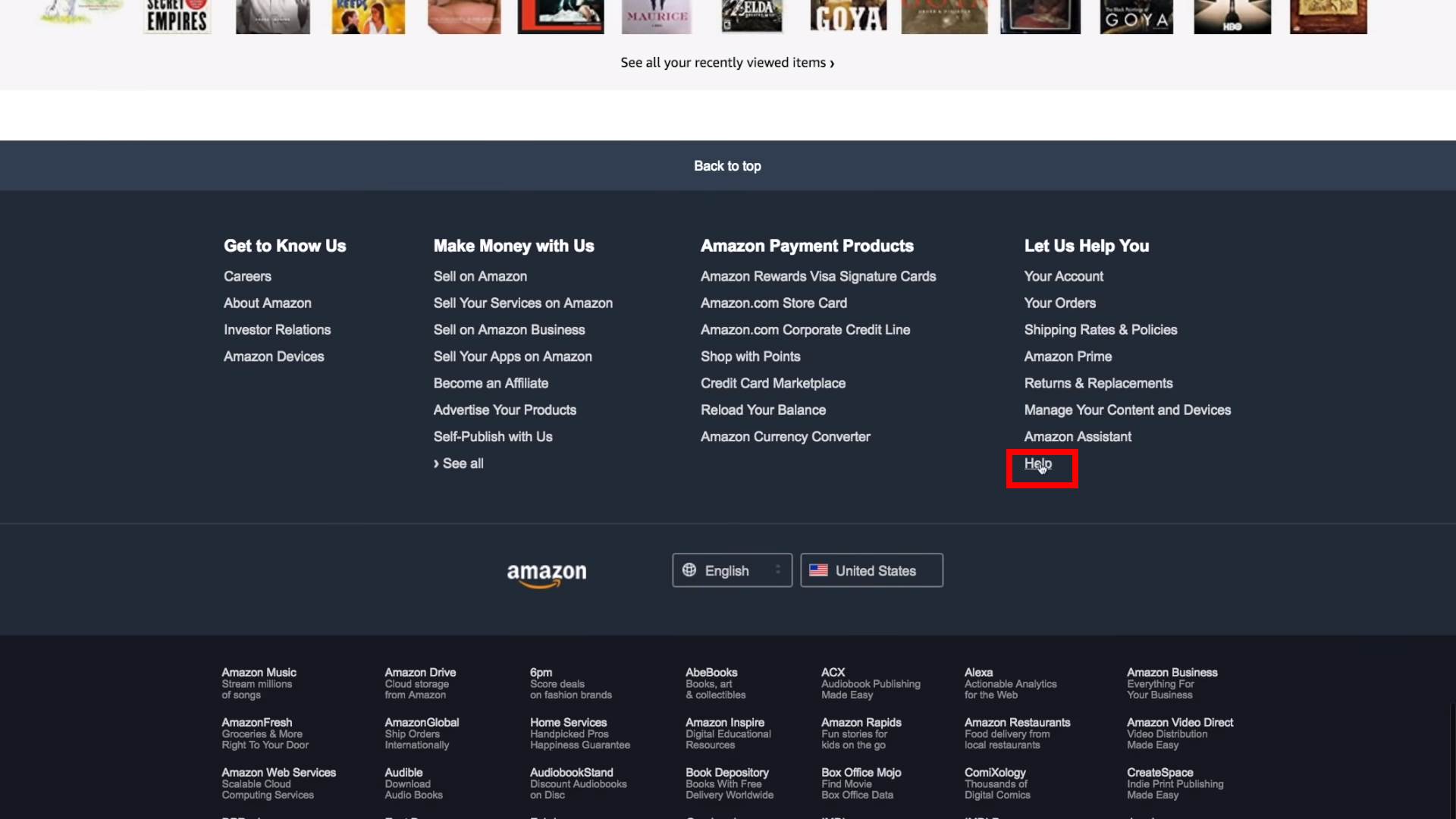The image size is (1456, 819).
Task: Select Become an Affiliate
Action: tap(491, 384)
